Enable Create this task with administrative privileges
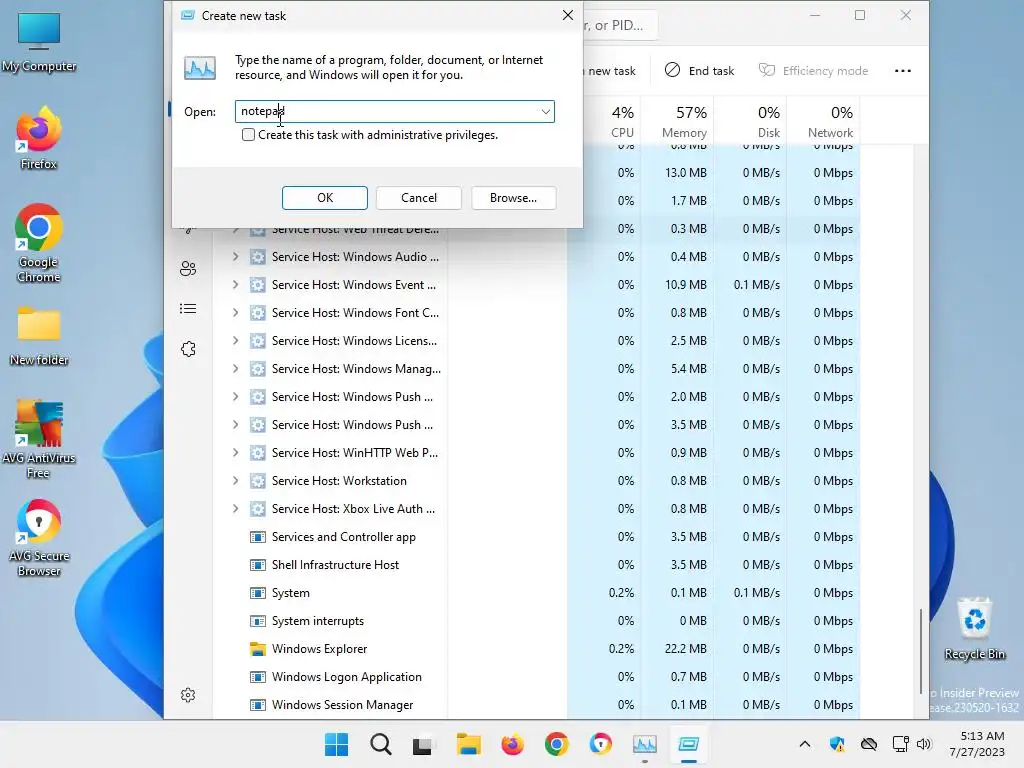This screenshot has height=768, width=1024. 248,135
